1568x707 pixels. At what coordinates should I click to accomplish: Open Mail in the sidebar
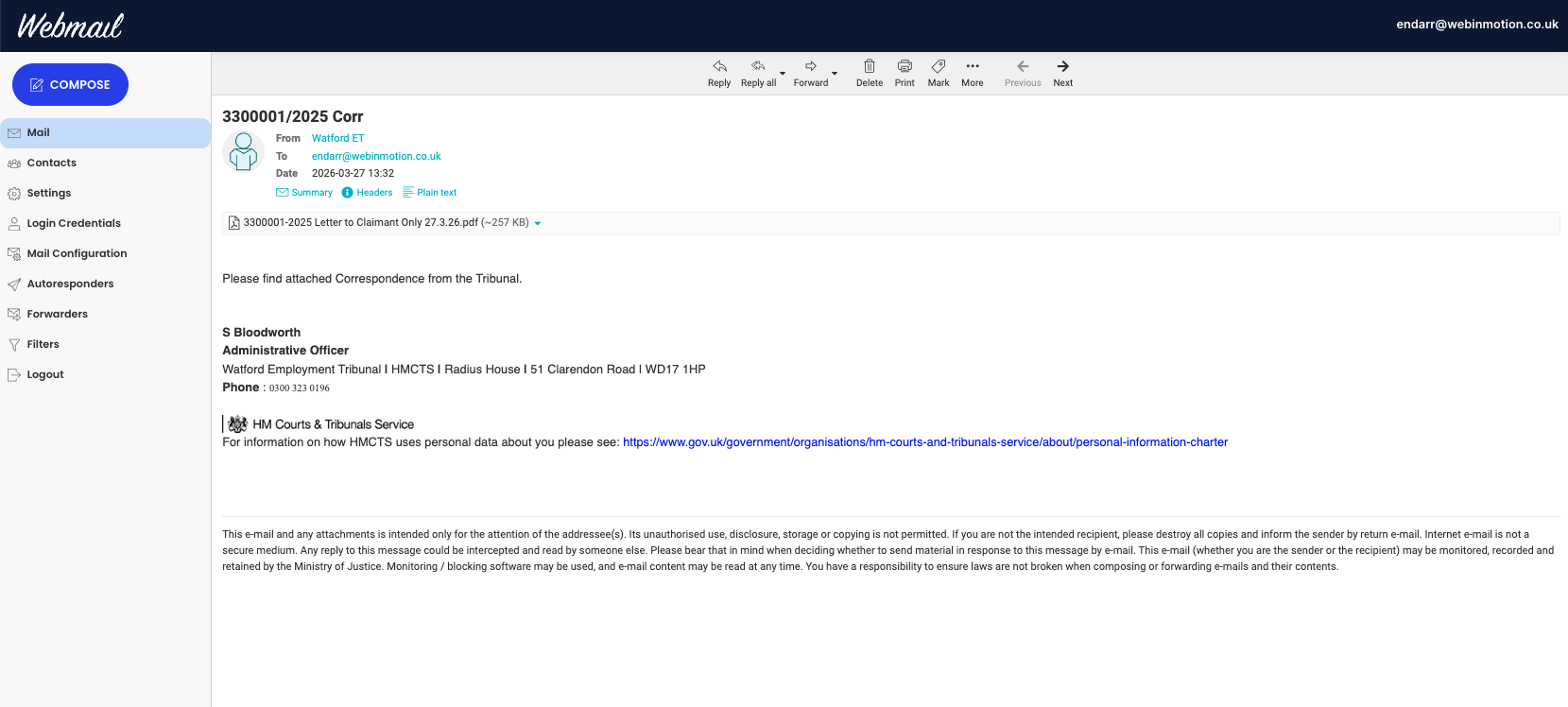pos(105,133)
